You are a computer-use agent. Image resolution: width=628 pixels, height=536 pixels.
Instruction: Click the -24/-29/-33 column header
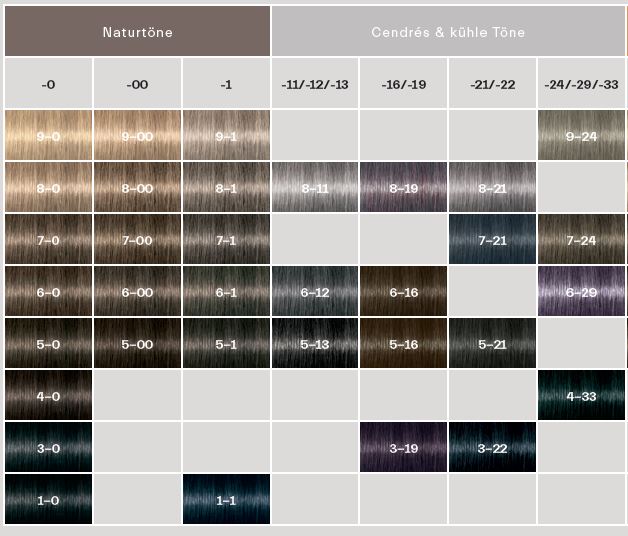pos(581,84)
